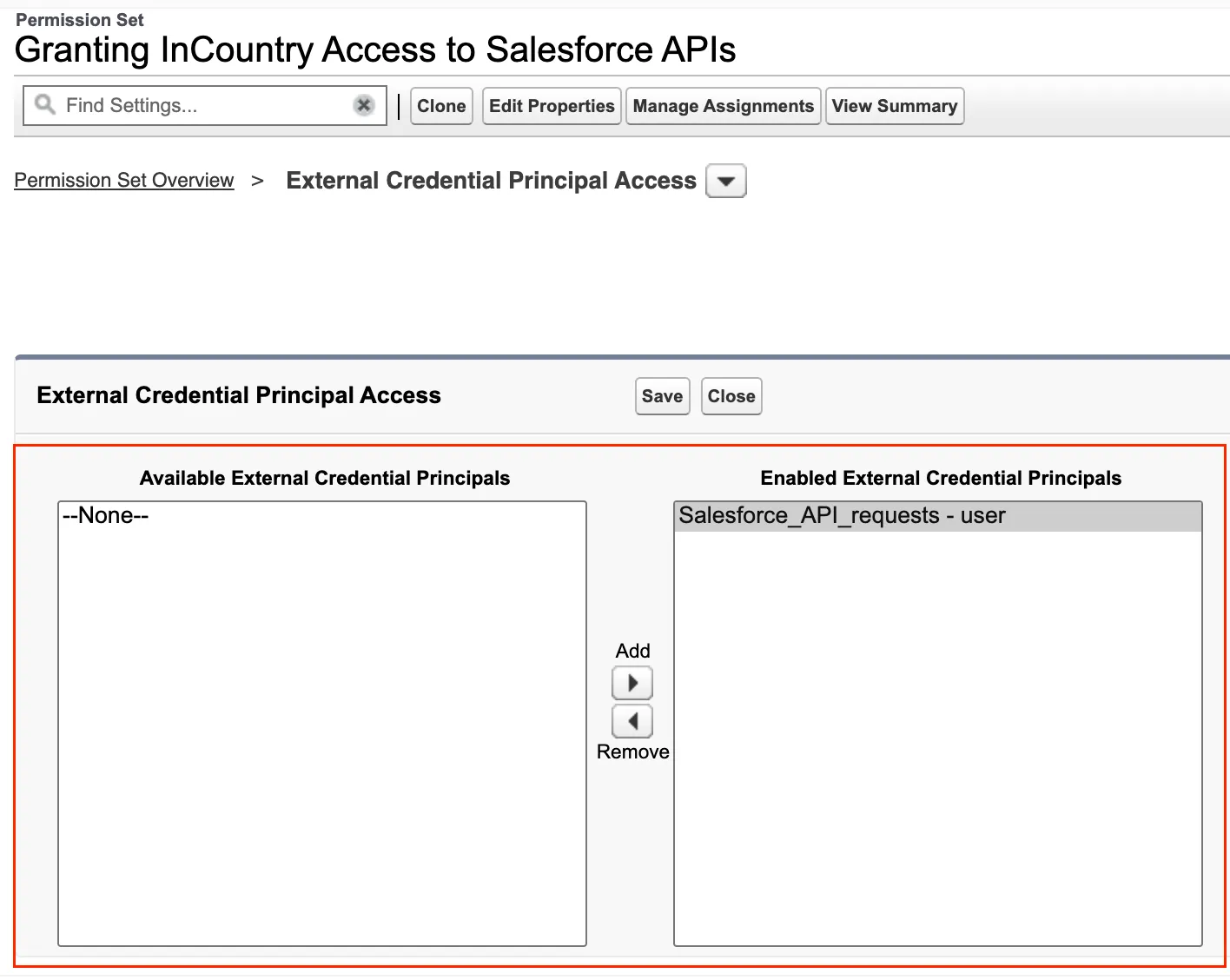Screen dimensions: 1230x980
Task: Click empty area of Available Principals listbox
Action: point(321,738)
